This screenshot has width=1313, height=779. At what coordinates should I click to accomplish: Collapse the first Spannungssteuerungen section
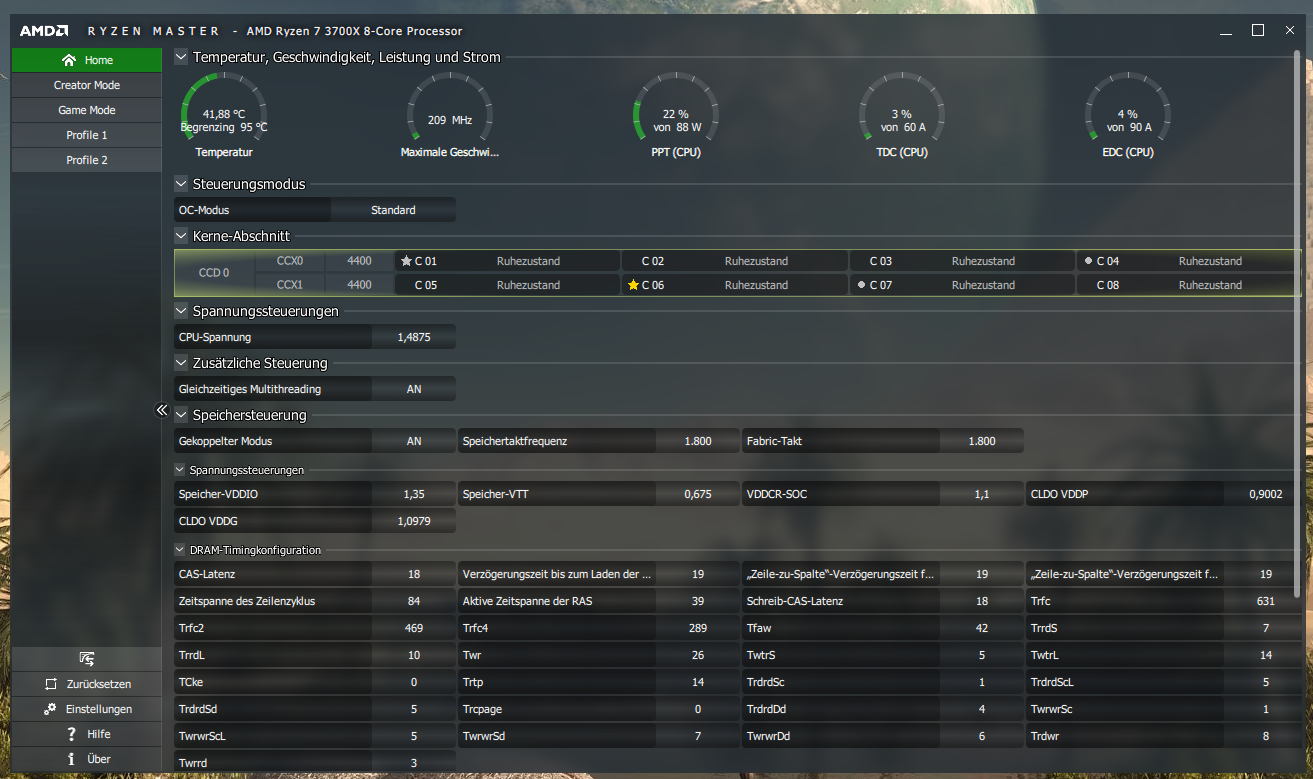(x=181, y=311)
